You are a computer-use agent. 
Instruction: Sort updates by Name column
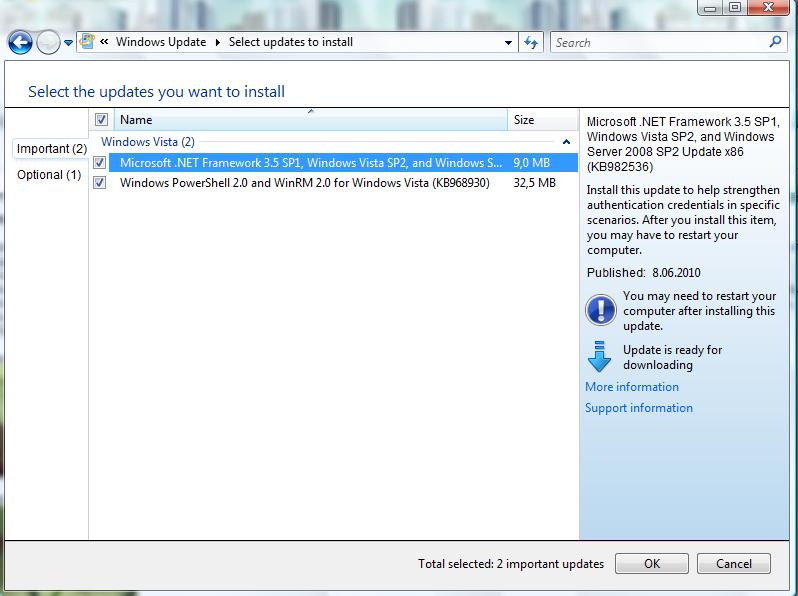pyautogui.click(x=311, y=120)
